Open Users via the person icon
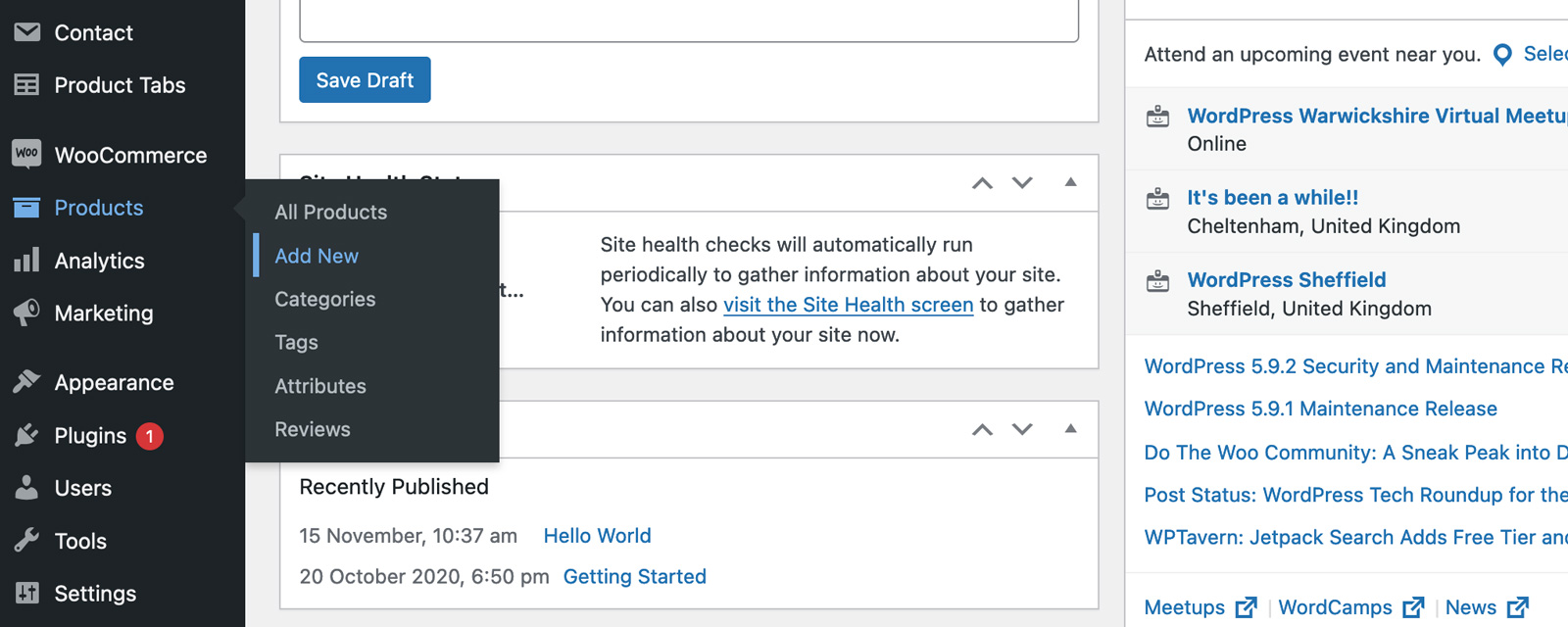The width and height of the screenshot is (1568, 627). [26, 487]
